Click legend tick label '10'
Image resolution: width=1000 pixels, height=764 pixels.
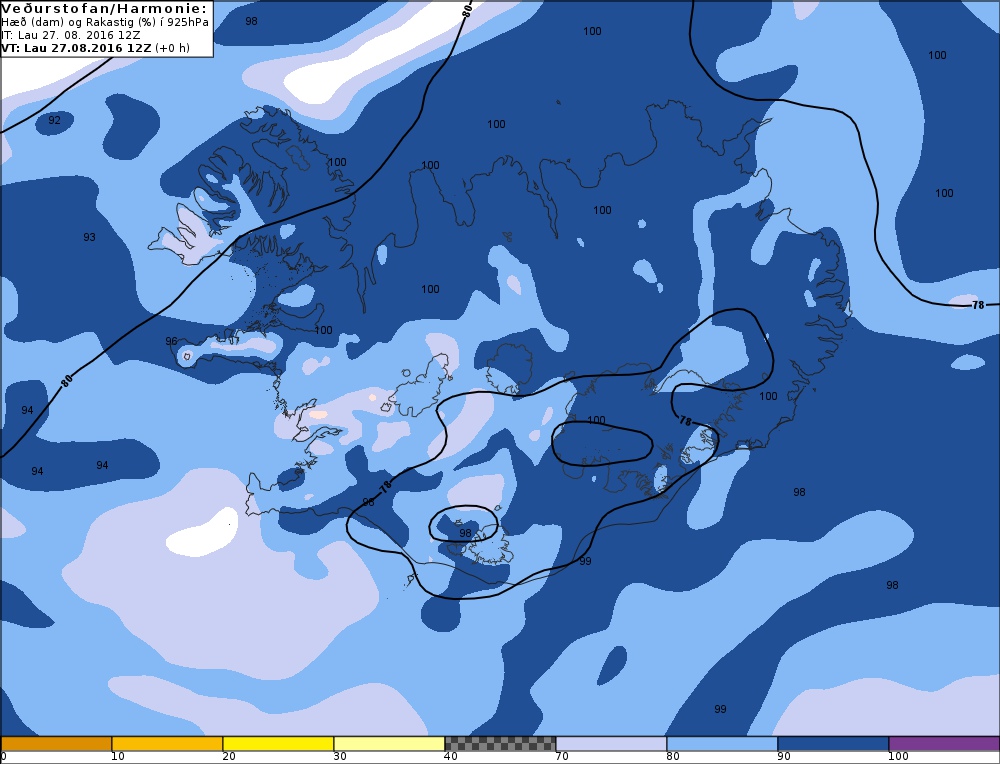tap(117, 757)
